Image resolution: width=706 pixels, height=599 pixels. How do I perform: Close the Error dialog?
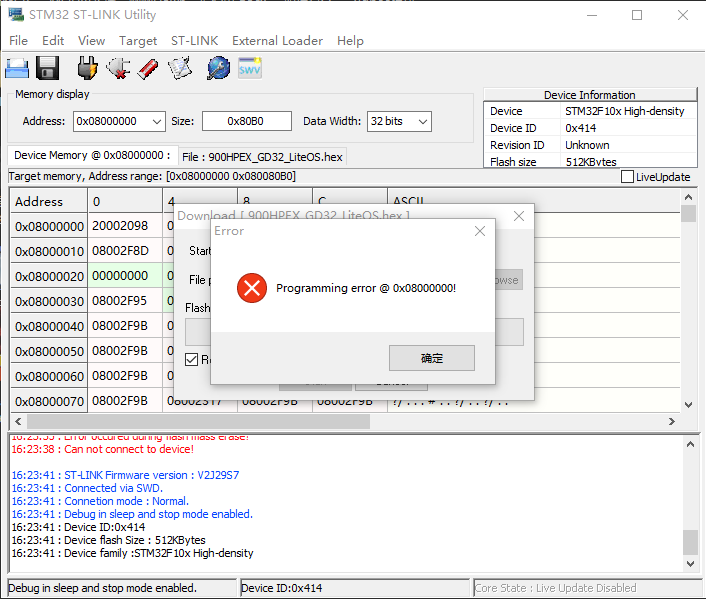point(480,231)
